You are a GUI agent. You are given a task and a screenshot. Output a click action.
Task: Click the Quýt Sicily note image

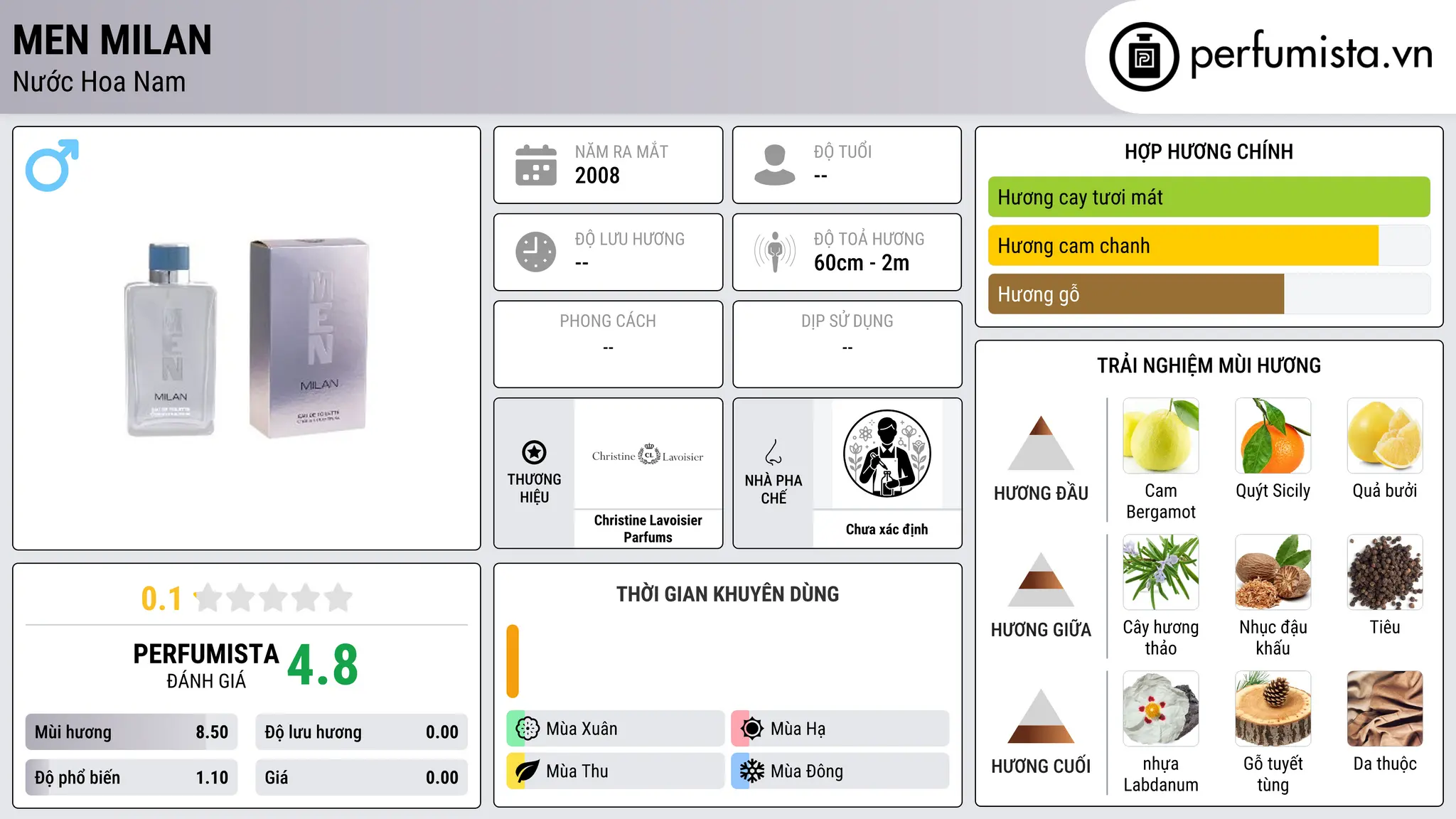coord(1273,436)
